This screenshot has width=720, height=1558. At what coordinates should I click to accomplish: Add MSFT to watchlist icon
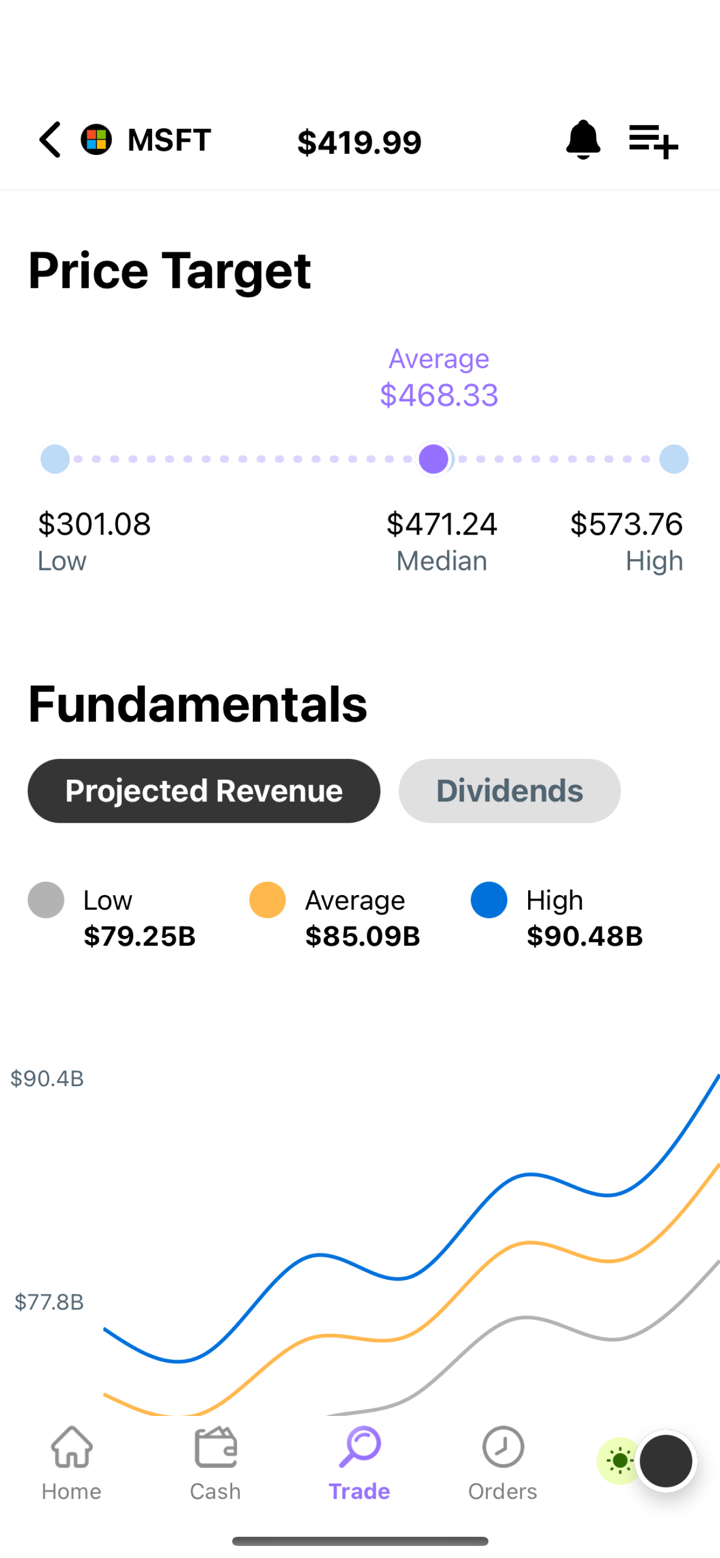click(653, 140)
